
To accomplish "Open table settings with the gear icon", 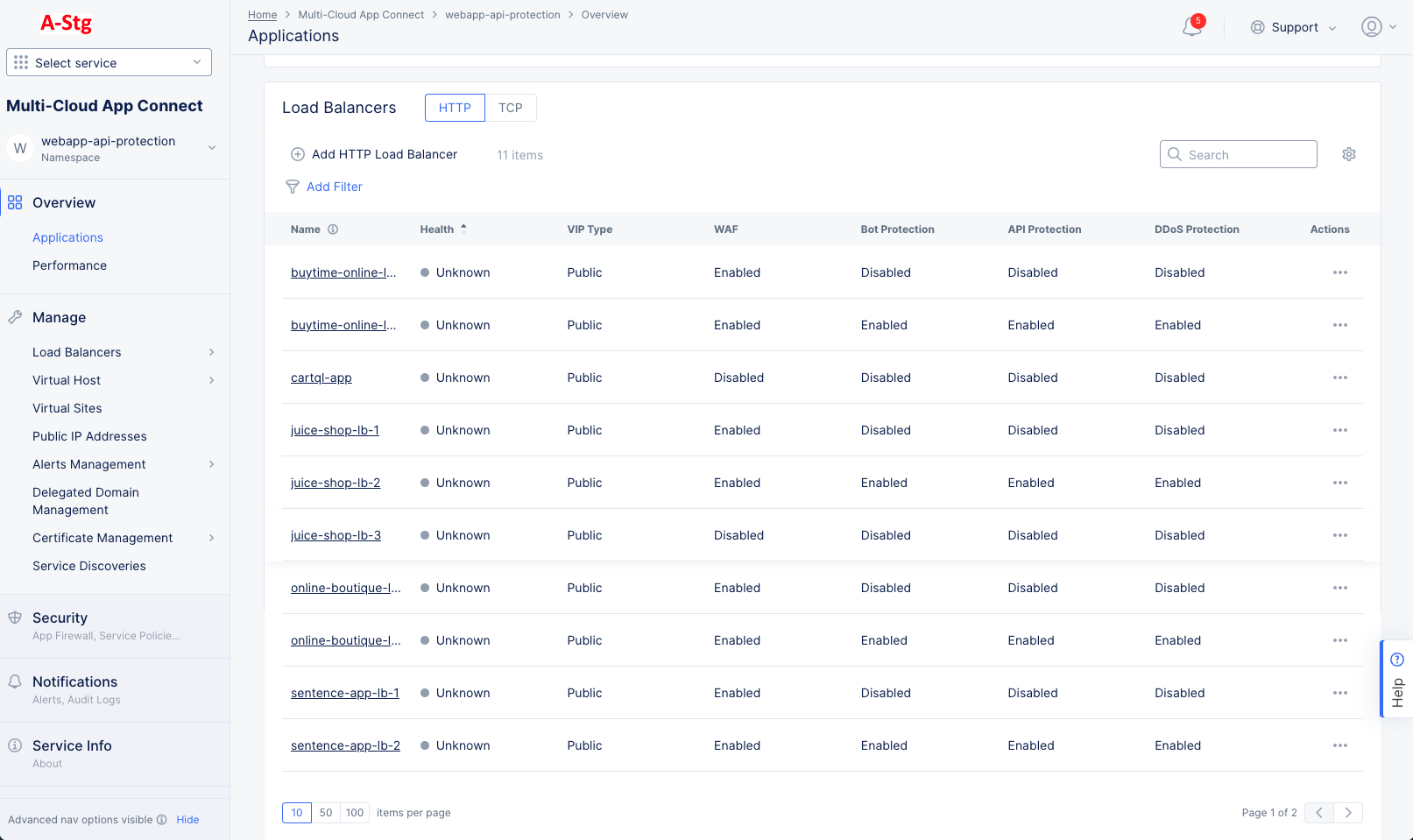I will point(1349,153).
